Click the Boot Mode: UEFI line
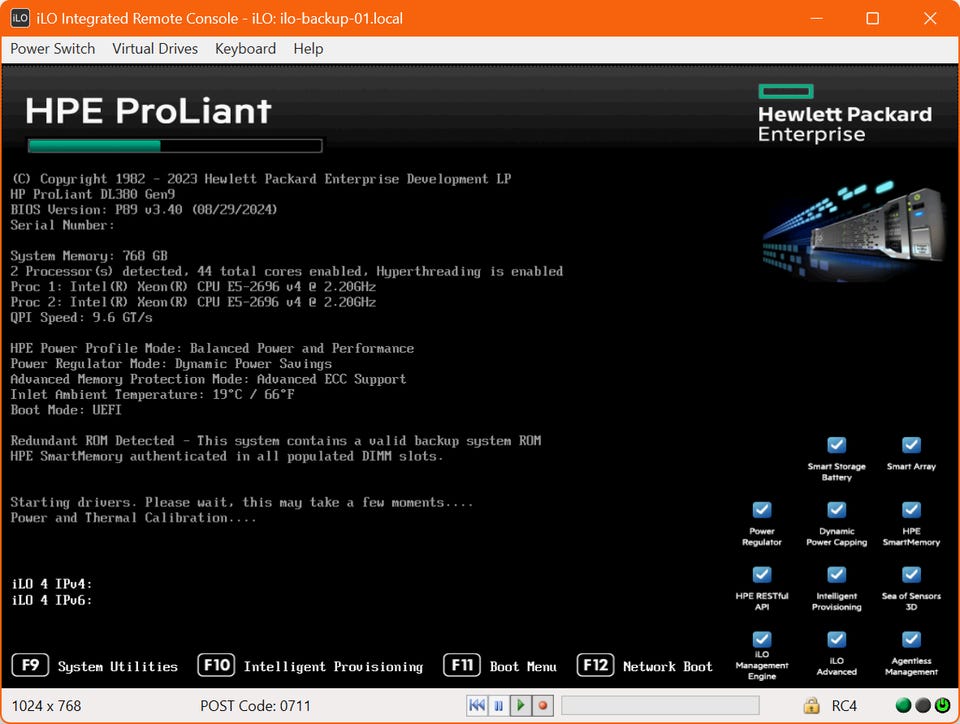The width and height of the screenshot is (960, 724). pos(66,410)
